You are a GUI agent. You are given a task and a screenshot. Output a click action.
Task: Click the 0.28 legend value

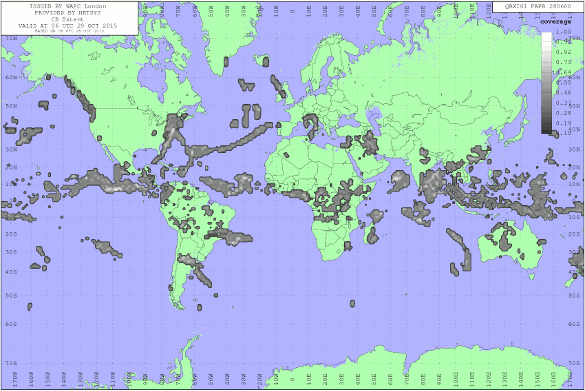[563, 113]
